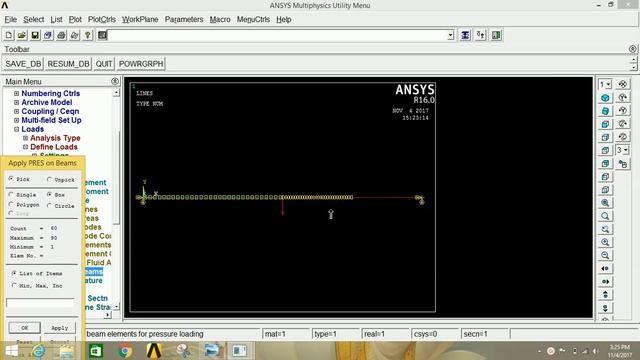Screen dimensions: 640x360
Task: Collapse the Define Loads node
Action: [x=26, y=147]
